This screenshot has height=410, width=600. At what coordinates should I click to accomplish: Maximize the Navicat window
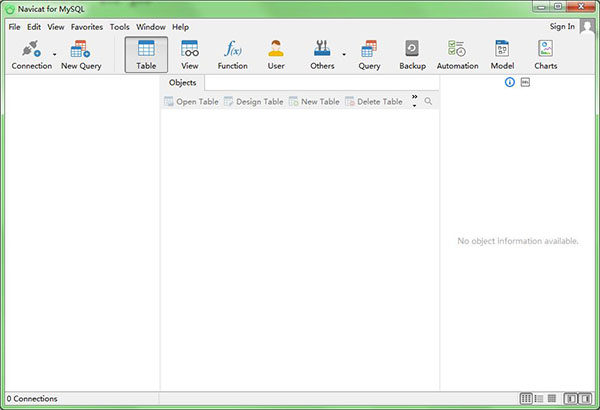[558, 7]
